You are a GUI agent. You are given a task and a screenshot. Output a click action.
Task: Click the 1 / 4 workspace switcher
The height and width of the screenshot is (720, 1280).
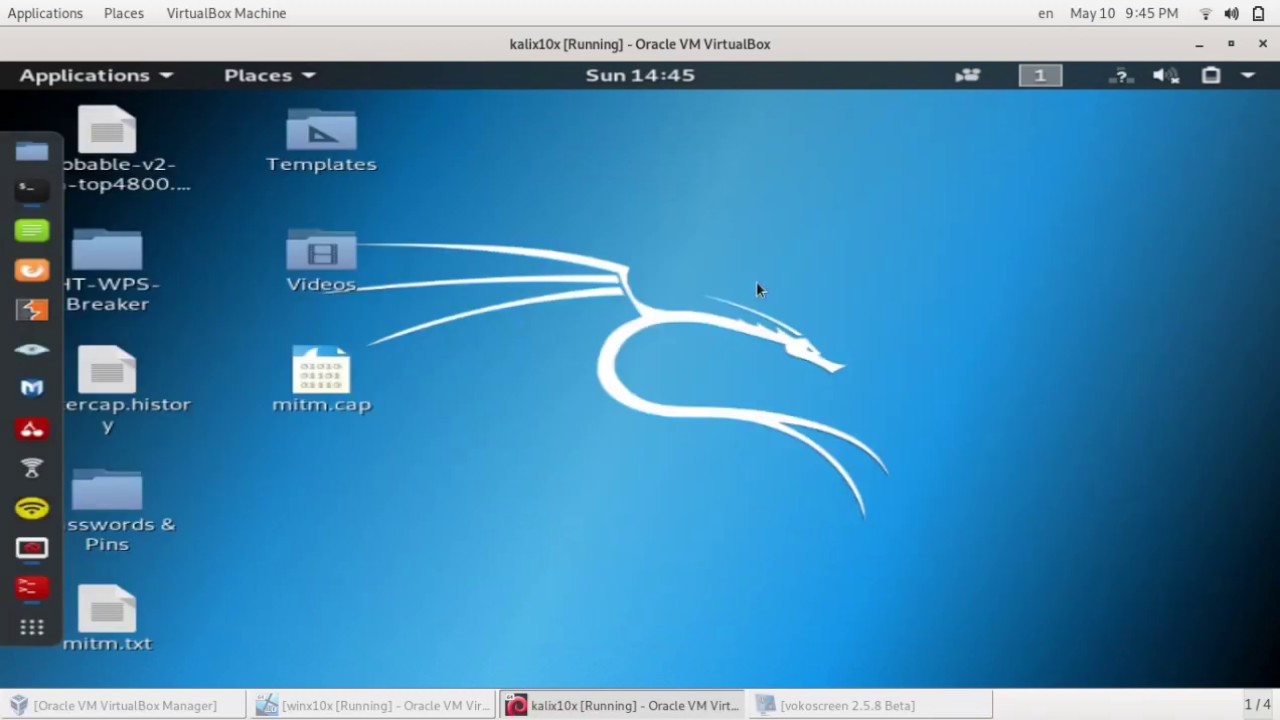(x=1257, y=705)
